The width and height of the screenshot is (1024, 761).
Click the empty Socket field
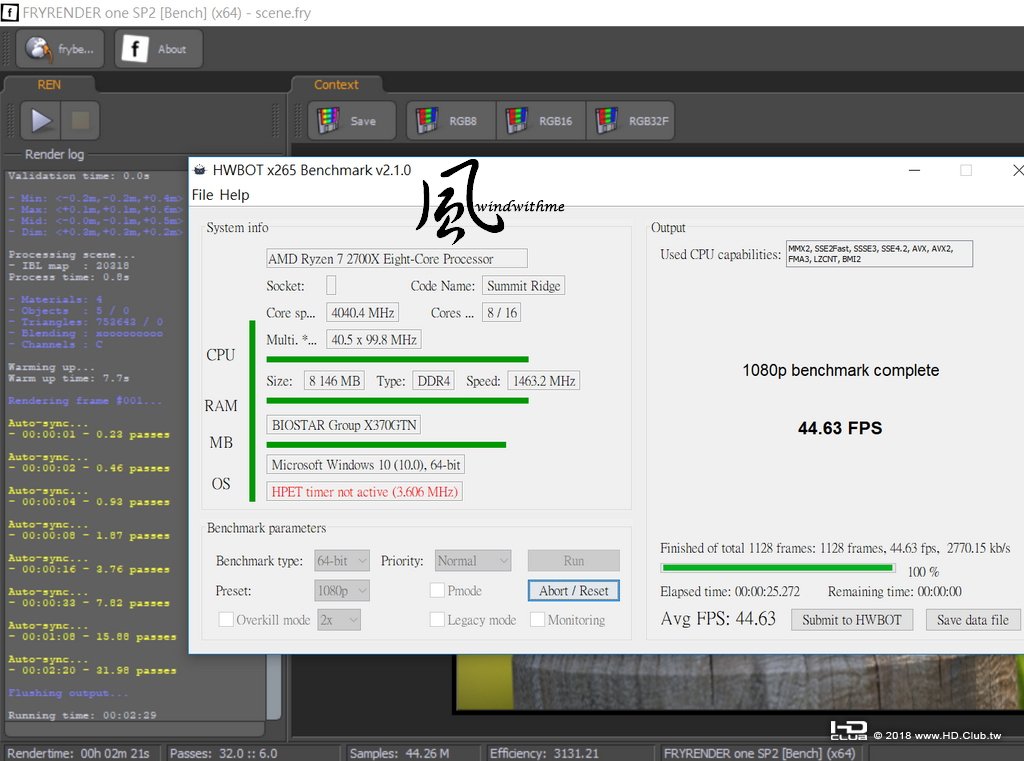[331, 285]
